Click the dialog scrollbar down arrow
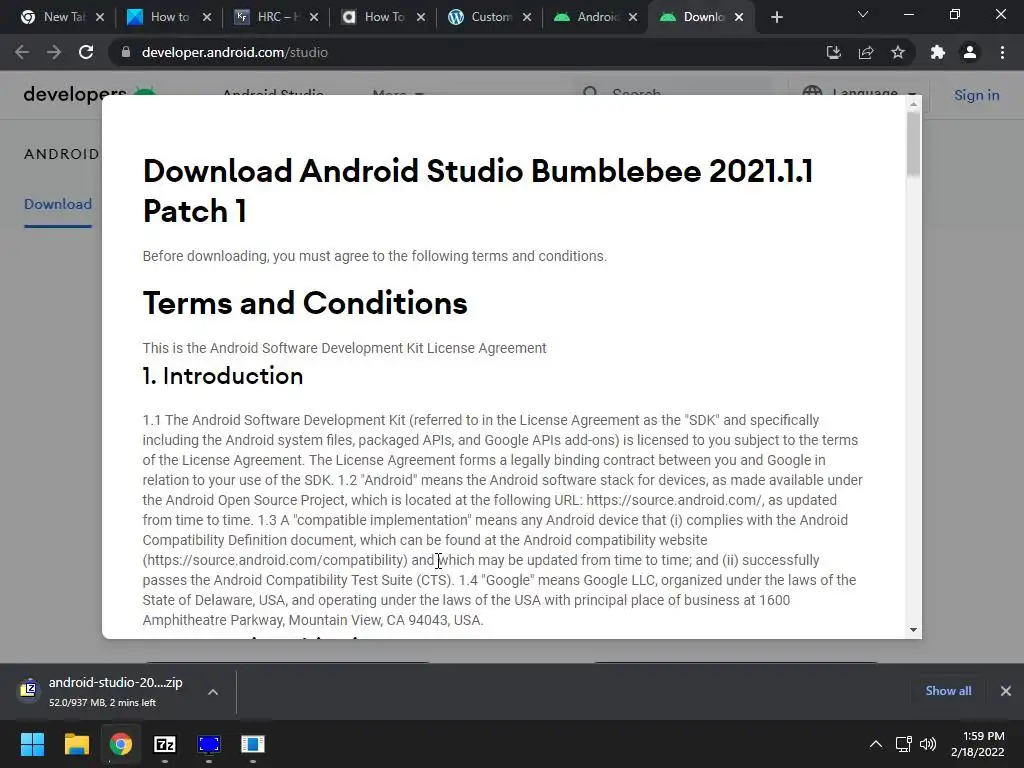The width and height of the screenshot is (1024, 768). [913, 630]
